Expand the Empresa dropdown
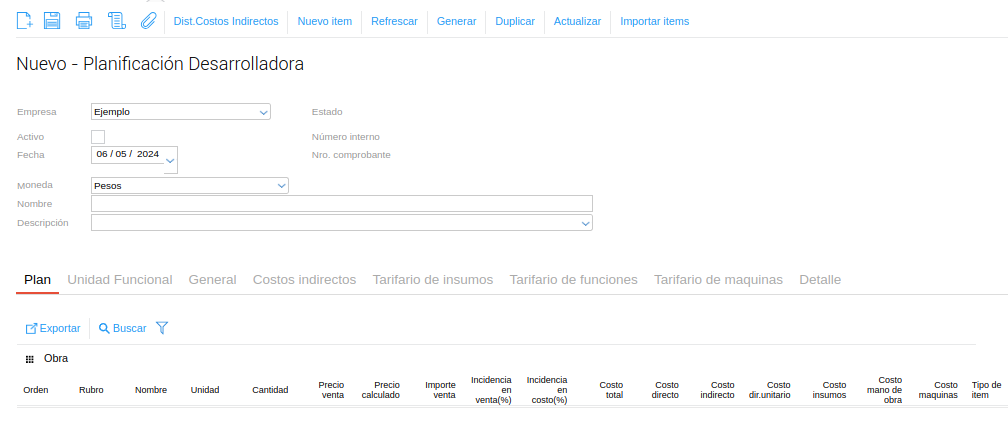Viewport: 1008px width, 434px height. (x=264, y=112)
